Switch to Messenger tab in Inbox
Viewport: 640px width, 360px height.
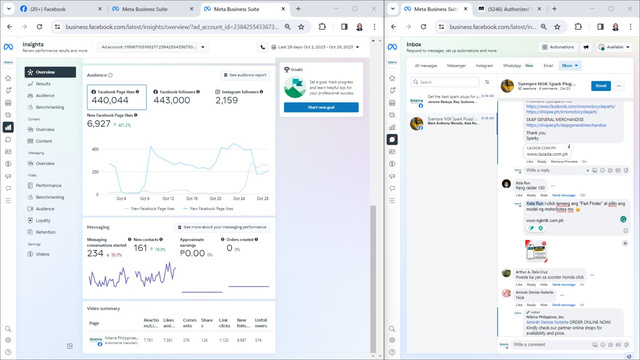pyautogui.click(x=456, y=66)
